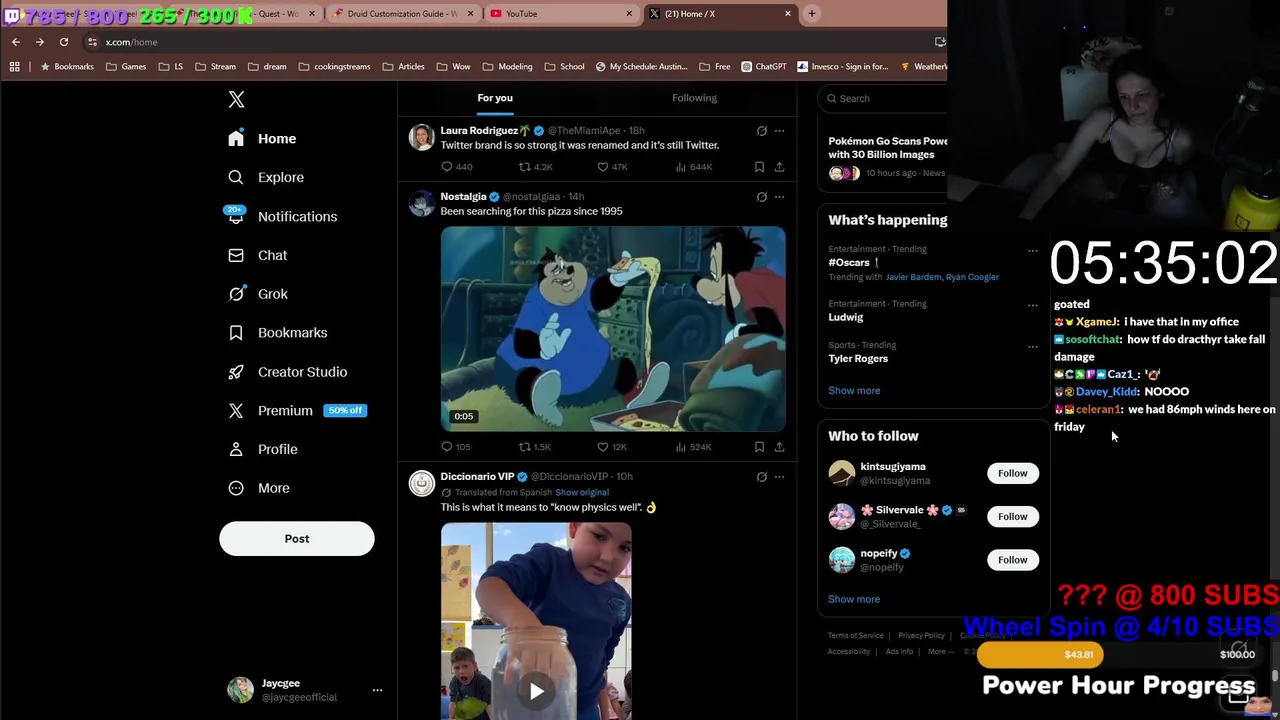Open Jaycgee account switcher menu
This screenshot has height=720, width=1280.
pos(377,690)
